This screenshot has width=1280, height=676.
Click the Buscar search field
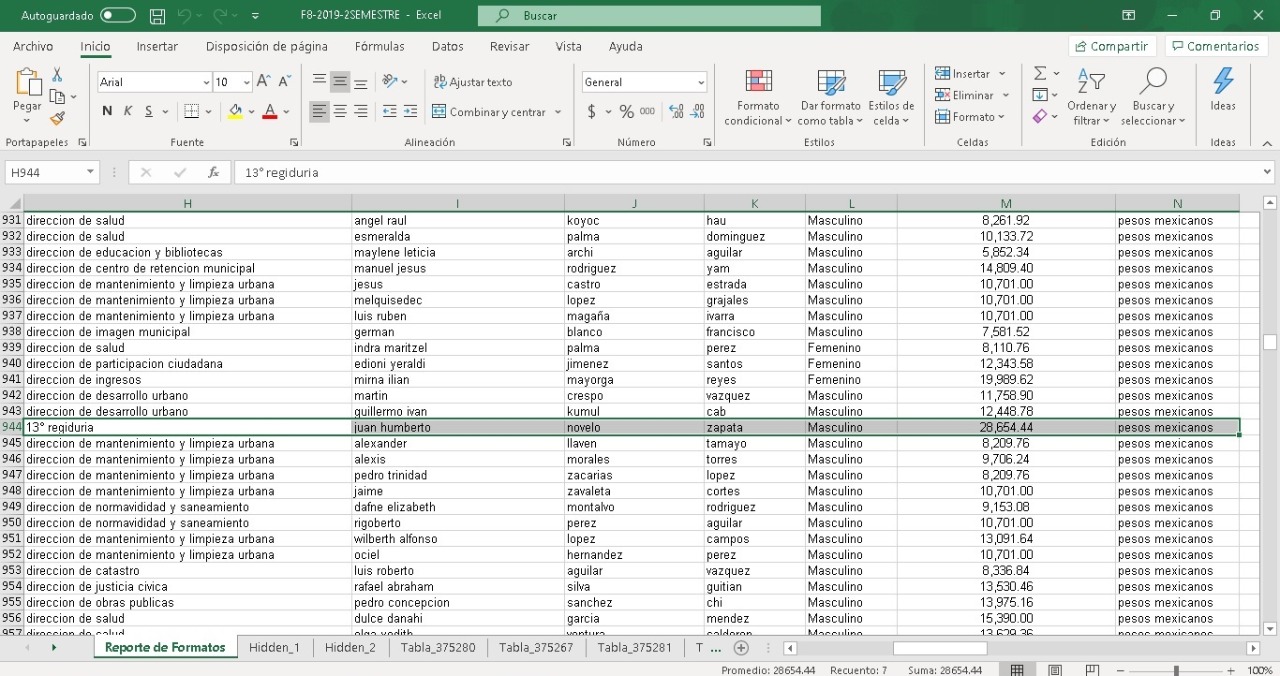(x=648, y=16)
